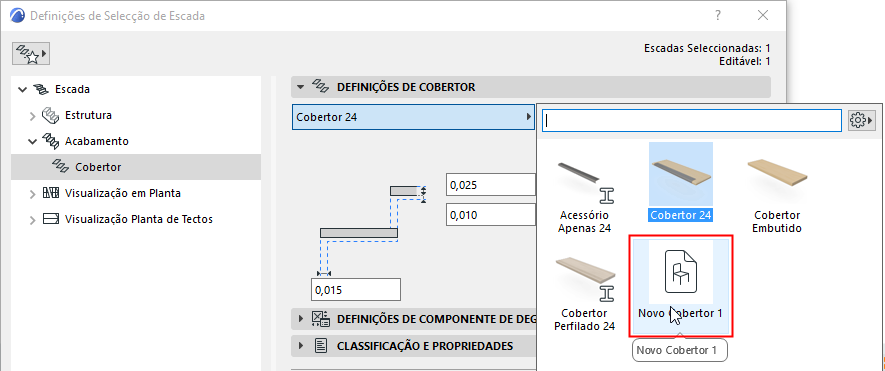Click the 0,015 nosing field
Screen dimensions: 885x371
tap(356, 290)
